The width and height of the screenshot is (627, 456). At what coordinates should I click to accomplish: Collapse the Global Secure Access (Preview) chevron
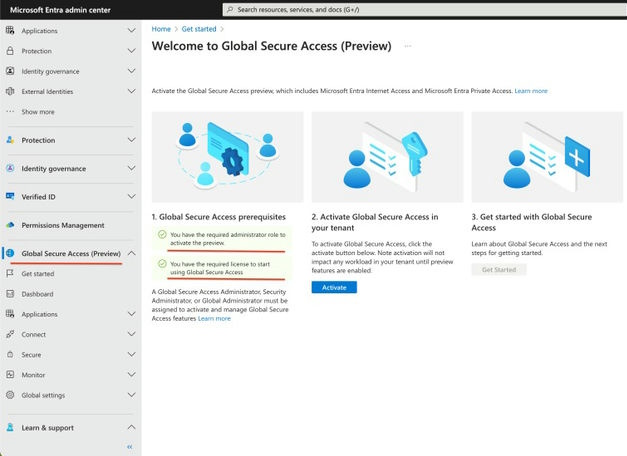coord(131,253)
